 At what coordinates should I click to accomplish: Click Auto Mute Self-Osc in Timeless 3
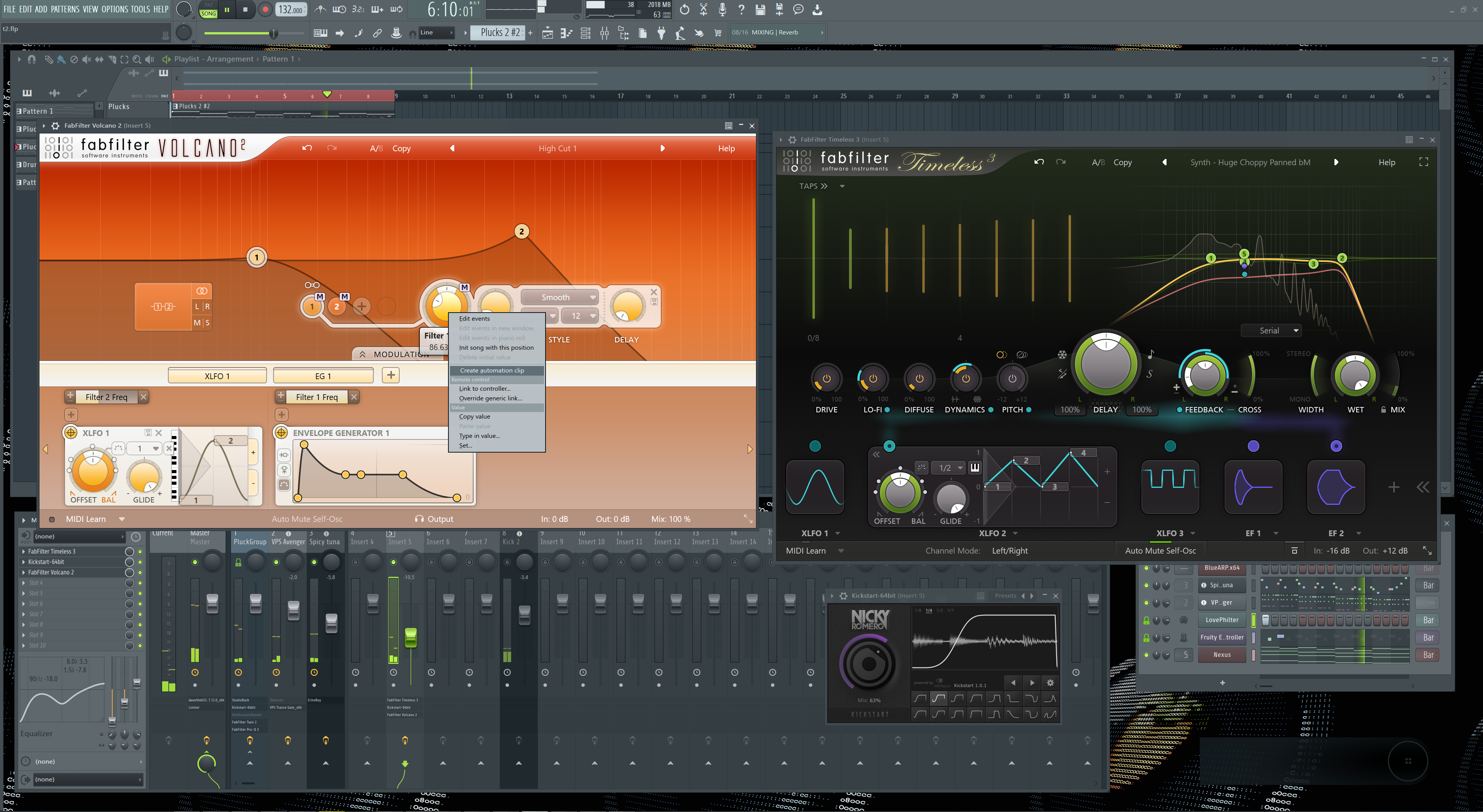1160,551
